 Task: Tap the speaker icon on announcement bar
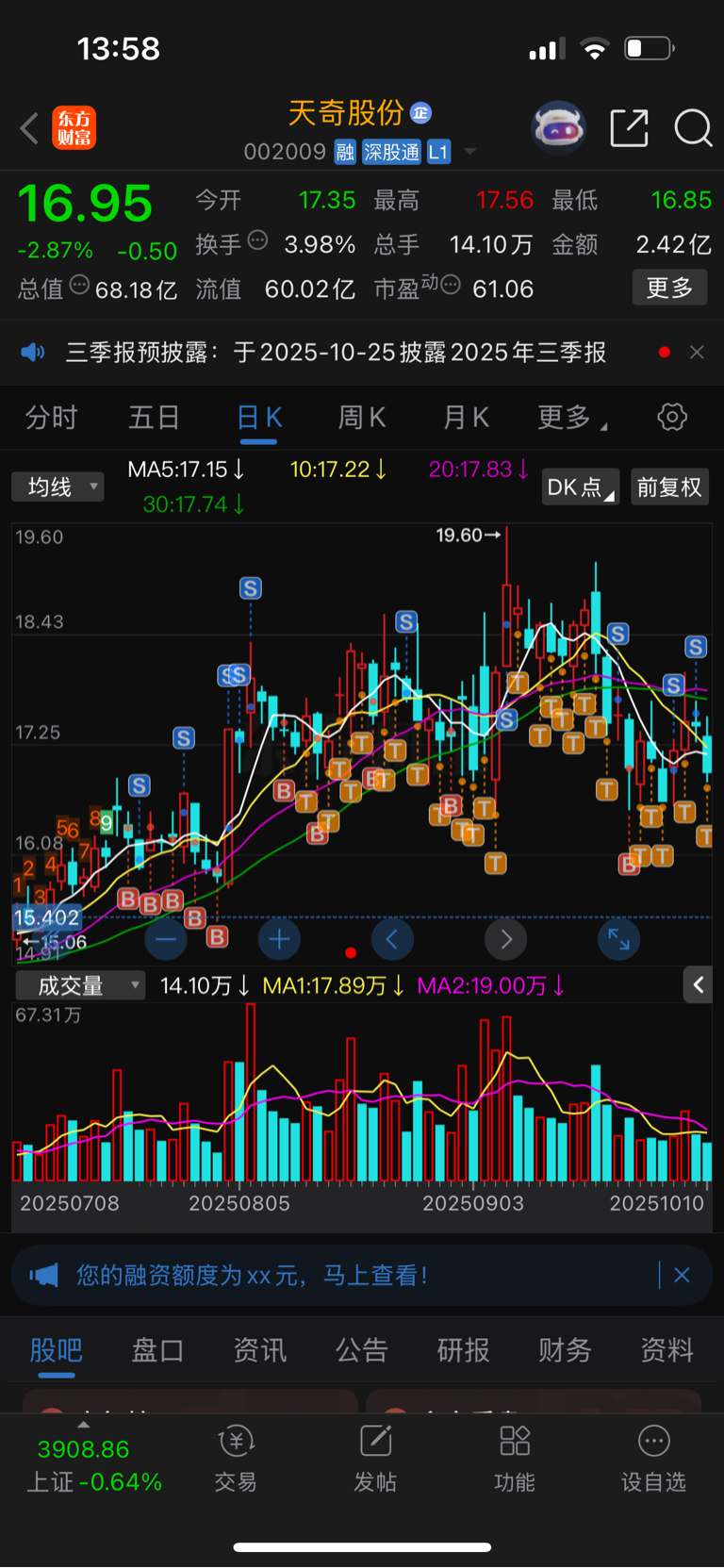(33, 353)
